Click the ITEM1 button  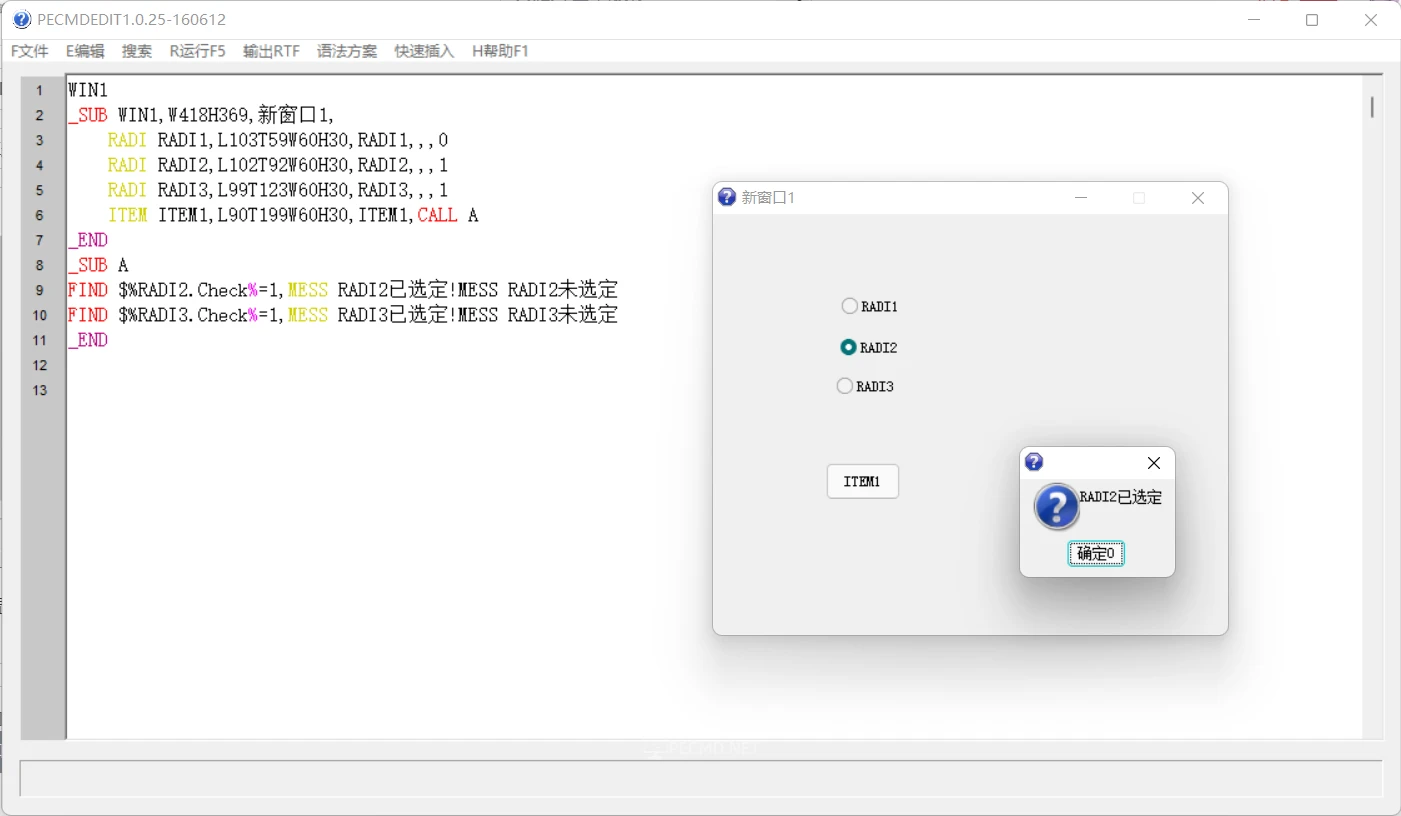coord(863,481)
